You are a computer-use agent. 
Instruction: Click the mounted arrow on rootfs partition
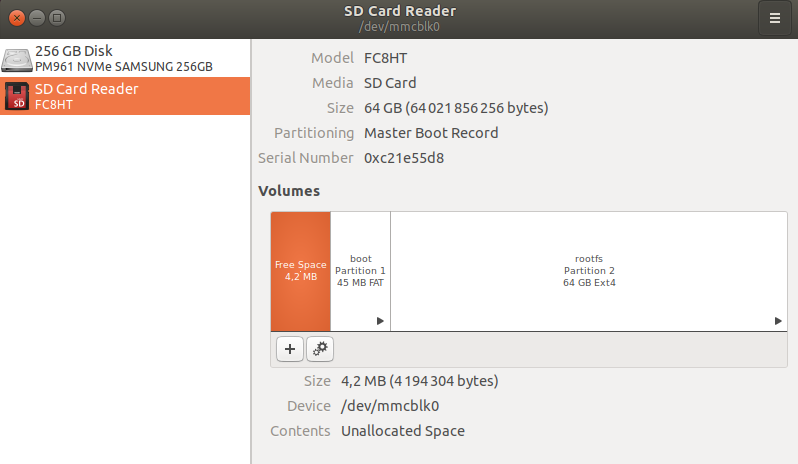tap(778, 321)
